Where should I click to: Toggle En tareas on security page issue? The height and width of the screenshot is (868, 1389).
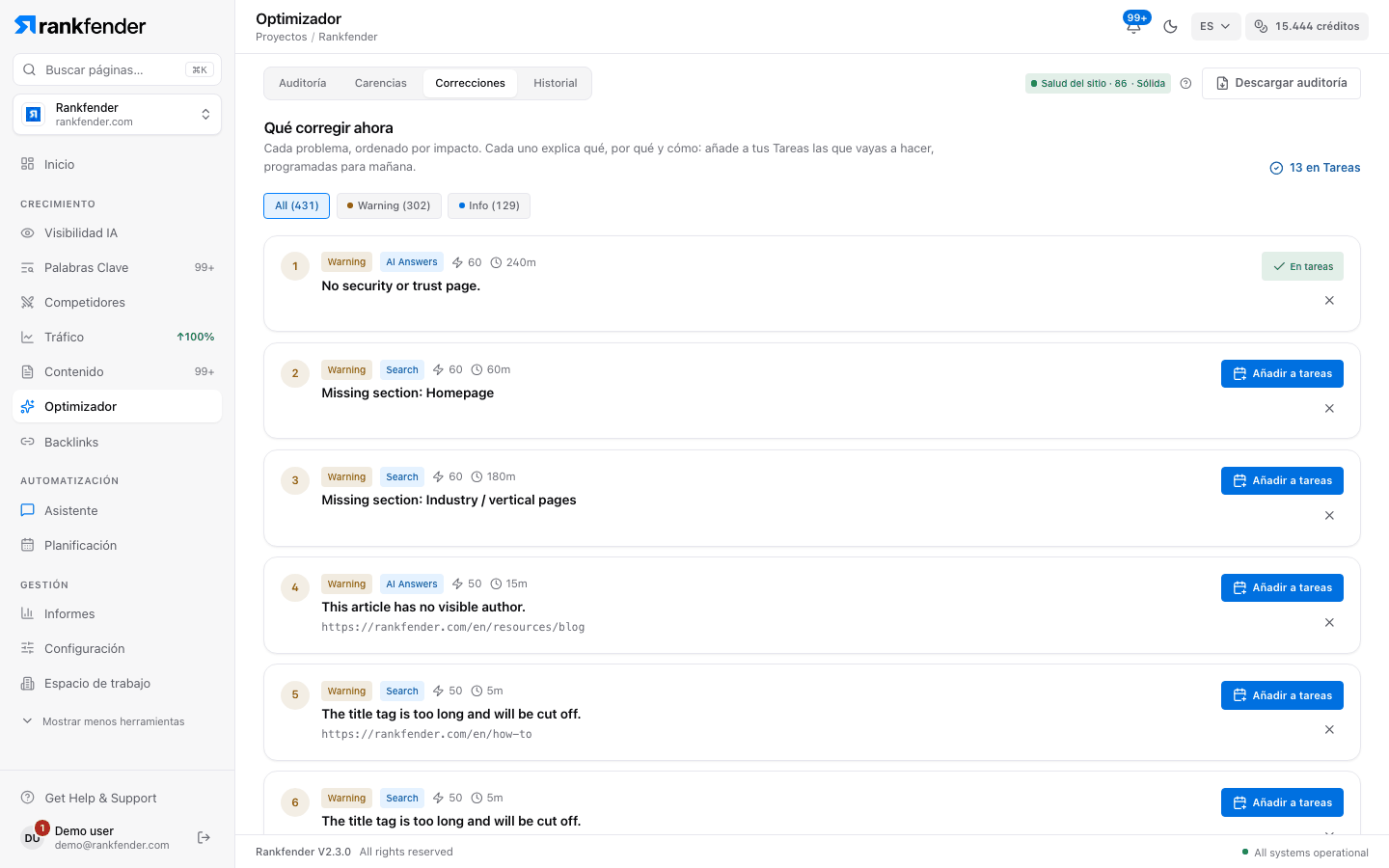click(1302, 266)
